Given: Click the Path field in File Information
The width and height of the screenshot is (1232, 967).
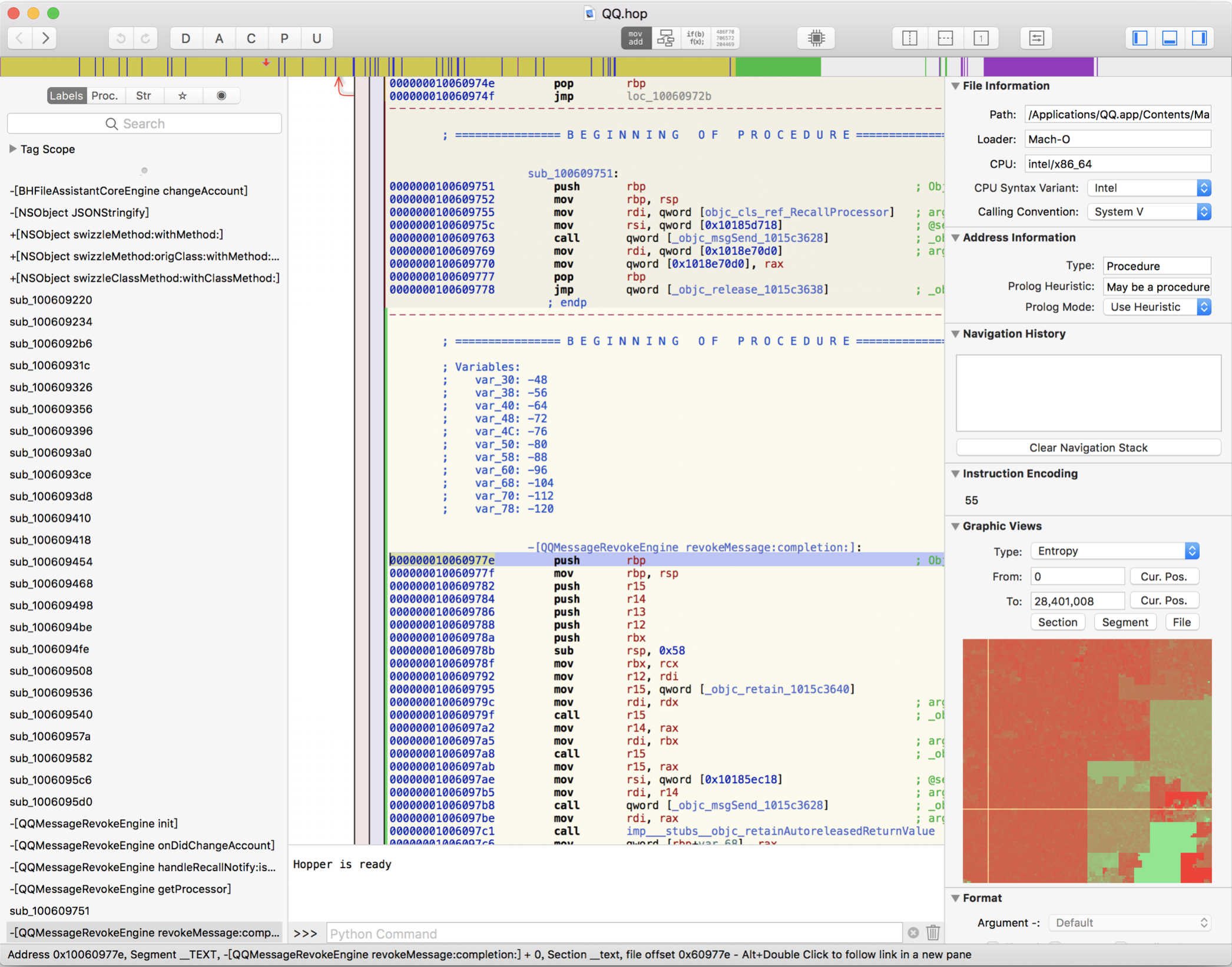Looking at the screenshot, I should 1117,114.
